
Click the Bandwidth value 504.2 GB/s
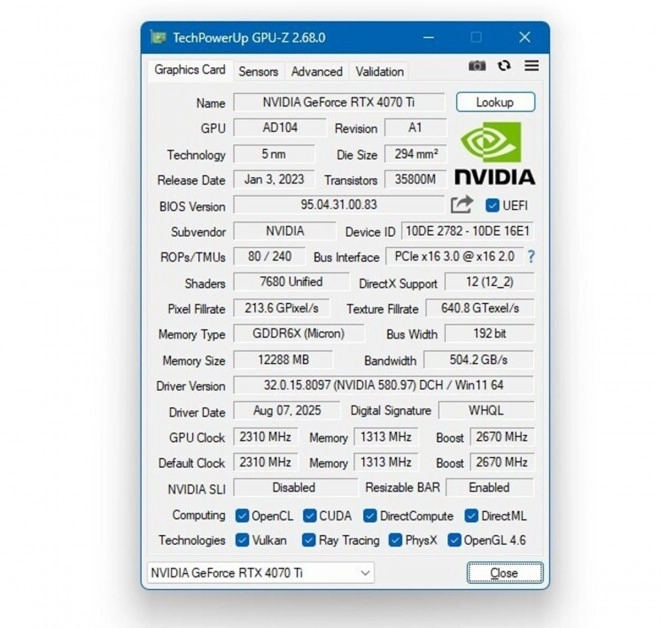(479, 360)
